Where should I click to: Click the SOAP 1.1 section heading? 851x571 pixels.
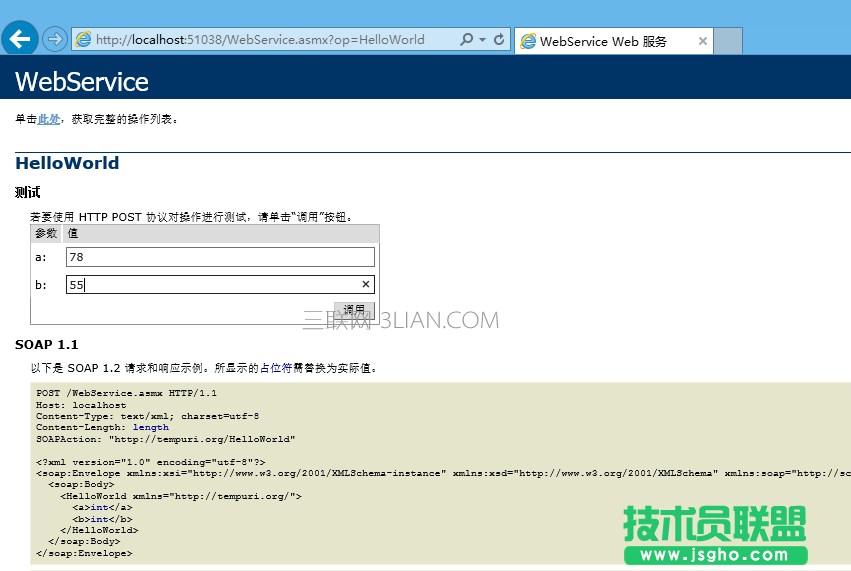tap(47, 345)
